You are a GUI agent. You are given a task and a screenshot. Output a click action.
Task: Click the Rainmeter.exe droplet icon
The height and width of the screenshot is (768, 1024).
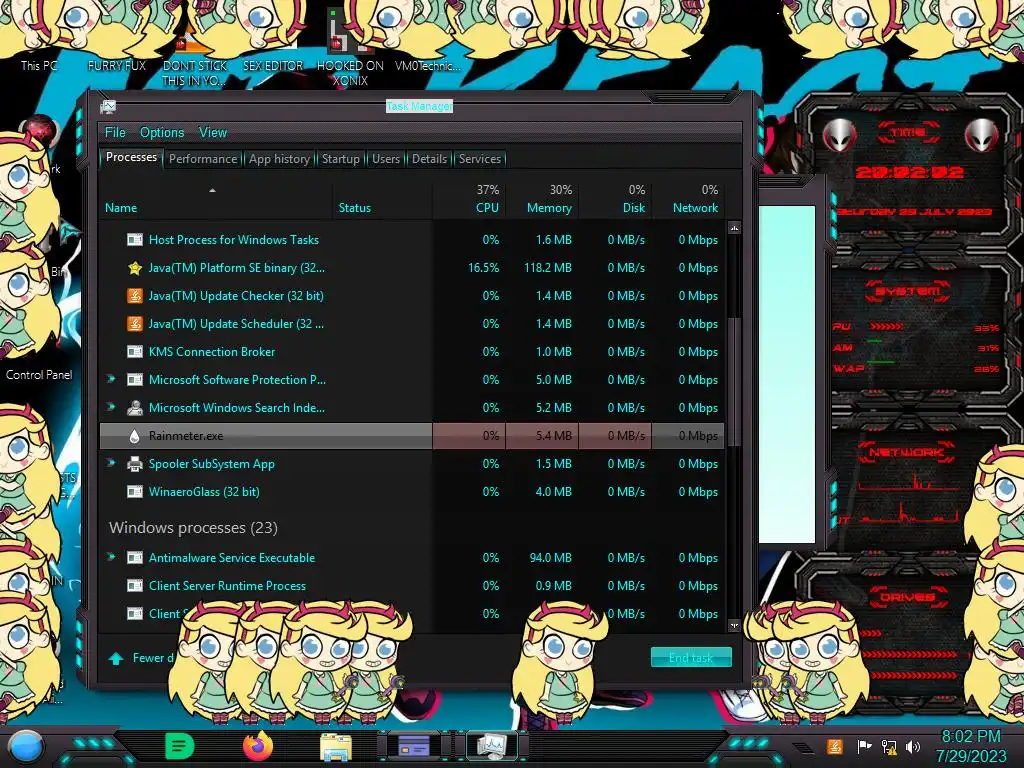point(135,436)
